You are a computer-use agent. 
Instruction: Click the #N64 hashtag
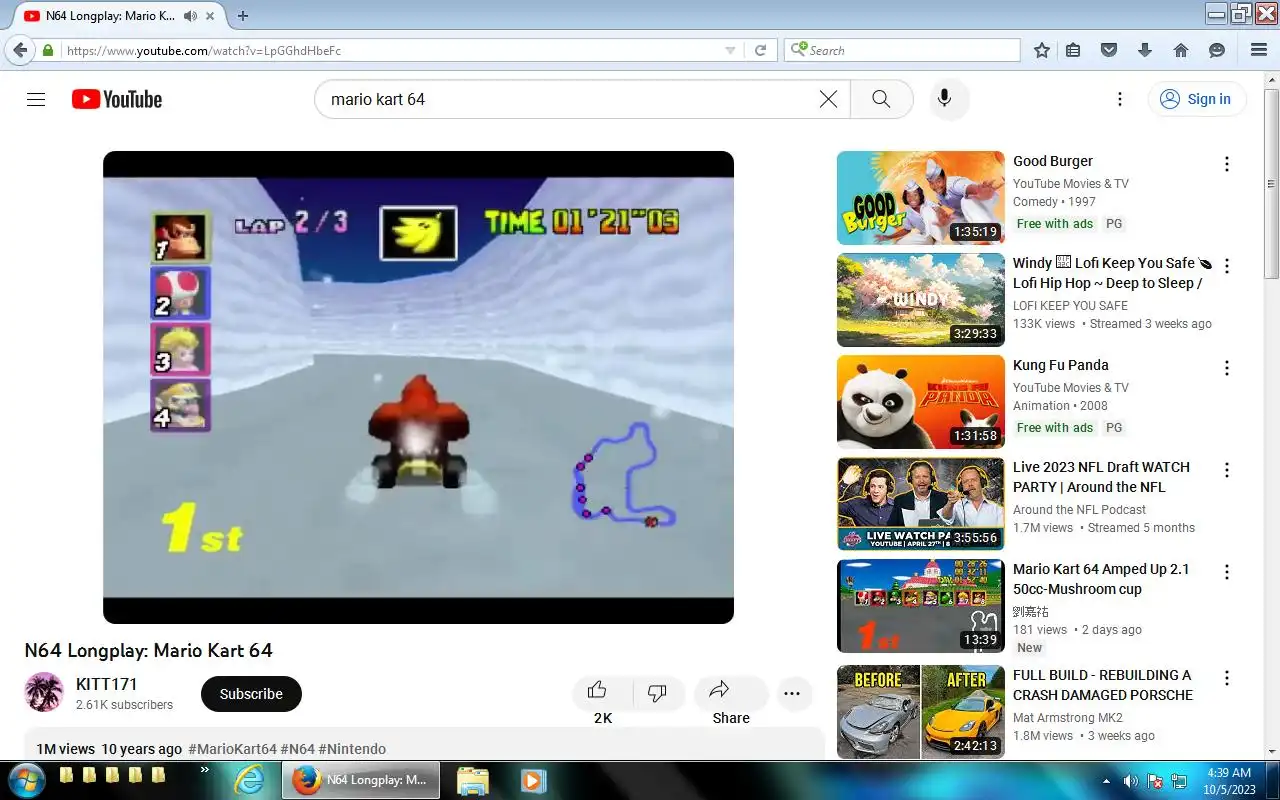[x=297, y=749]
